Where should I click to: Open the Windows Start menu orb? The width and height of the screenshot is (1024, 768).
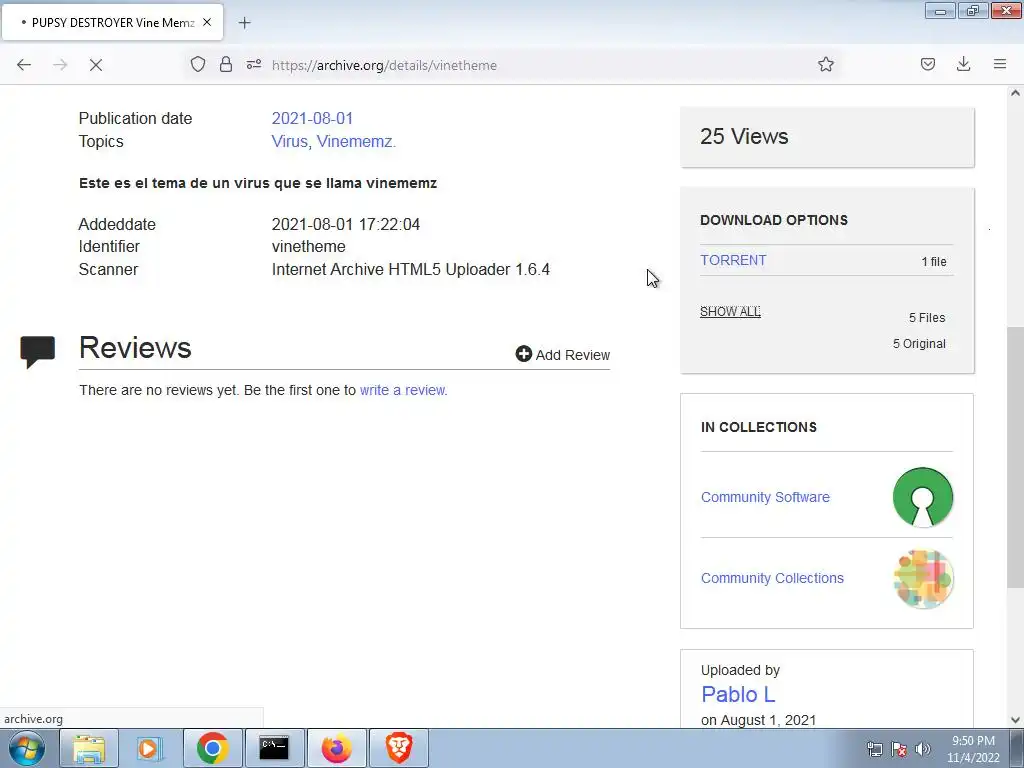(x=27, y=748)
